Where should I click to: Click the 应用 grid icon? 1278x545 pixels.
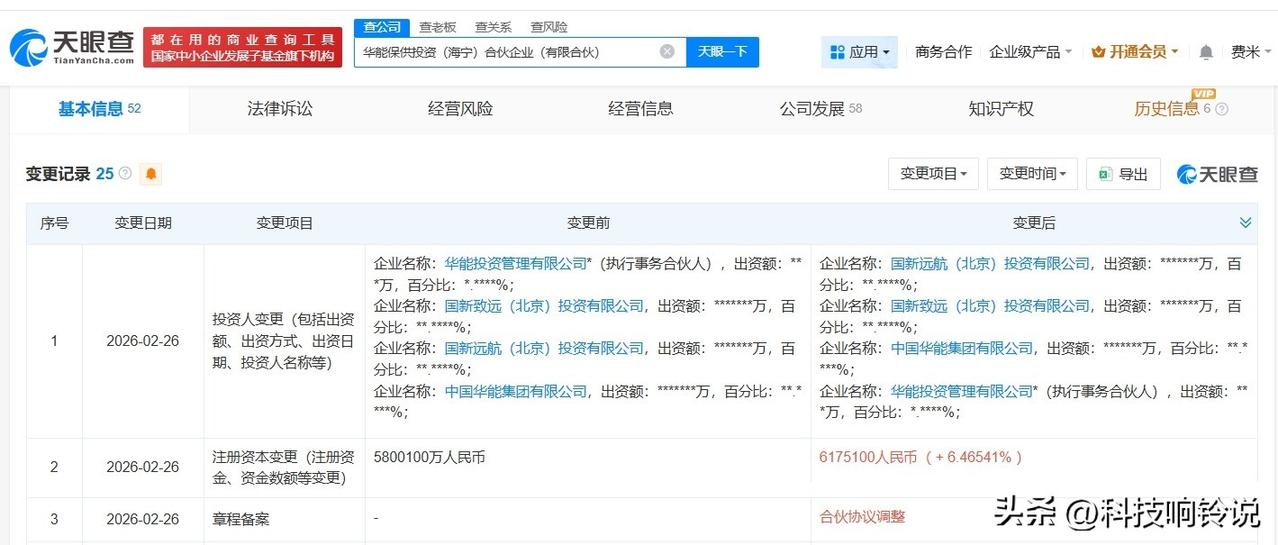tap(836, 52)
